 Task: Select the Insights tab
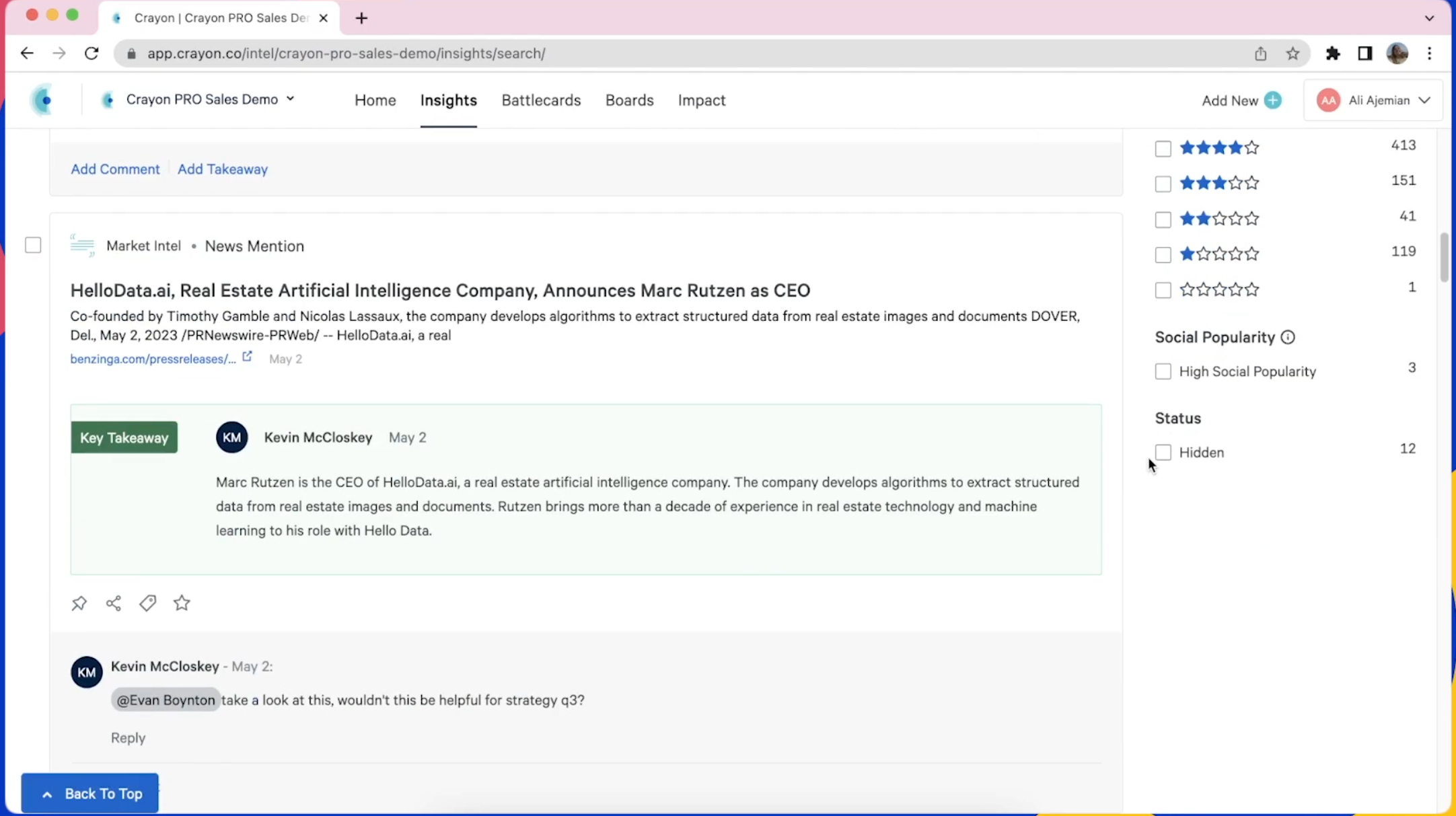coord(449,100)
